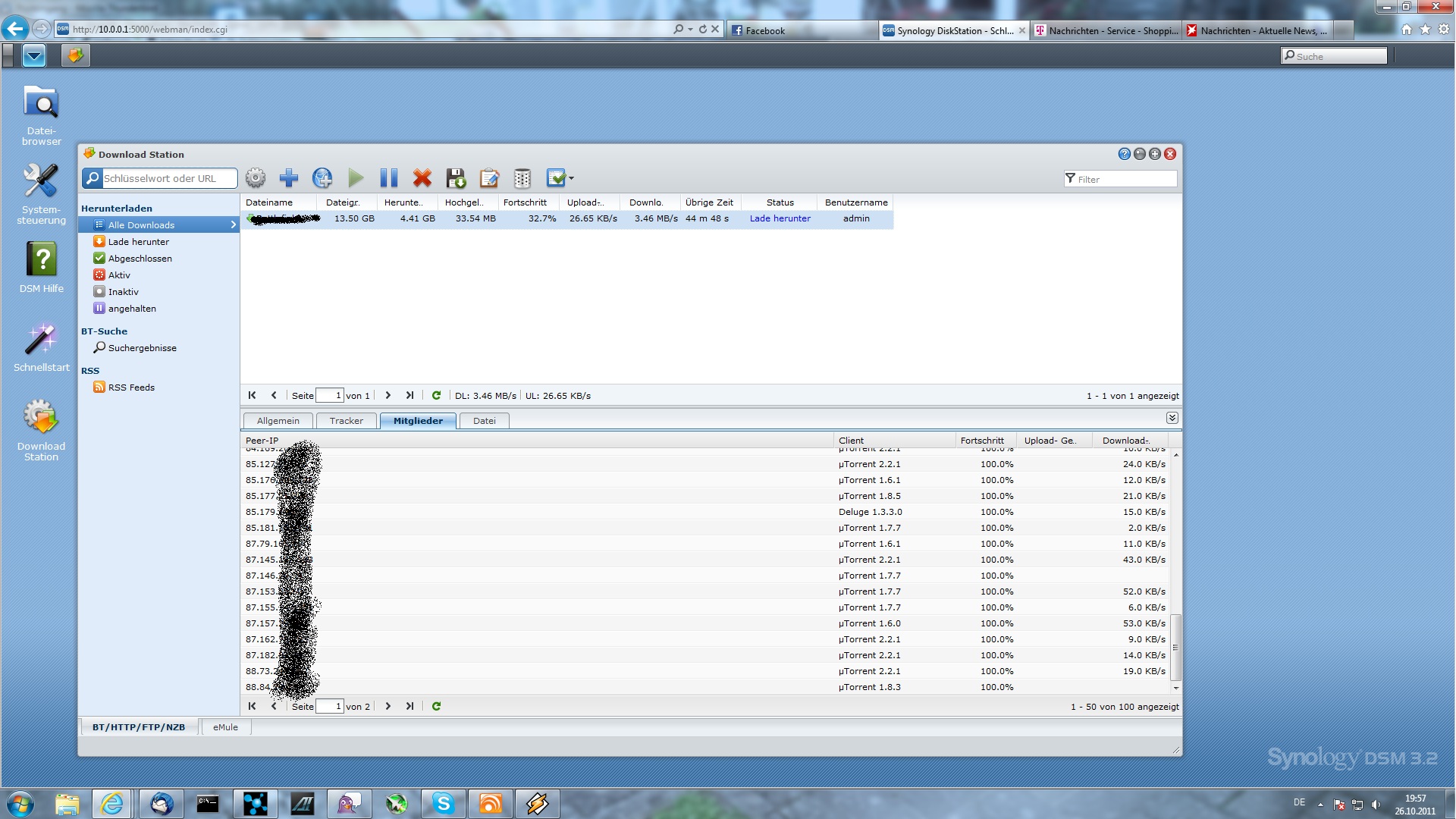Image resolution: width=1456 pixels, height=819 pixels.
Task: Filter by Abgeschlossen downloads
Action: (x=140, y=259)
